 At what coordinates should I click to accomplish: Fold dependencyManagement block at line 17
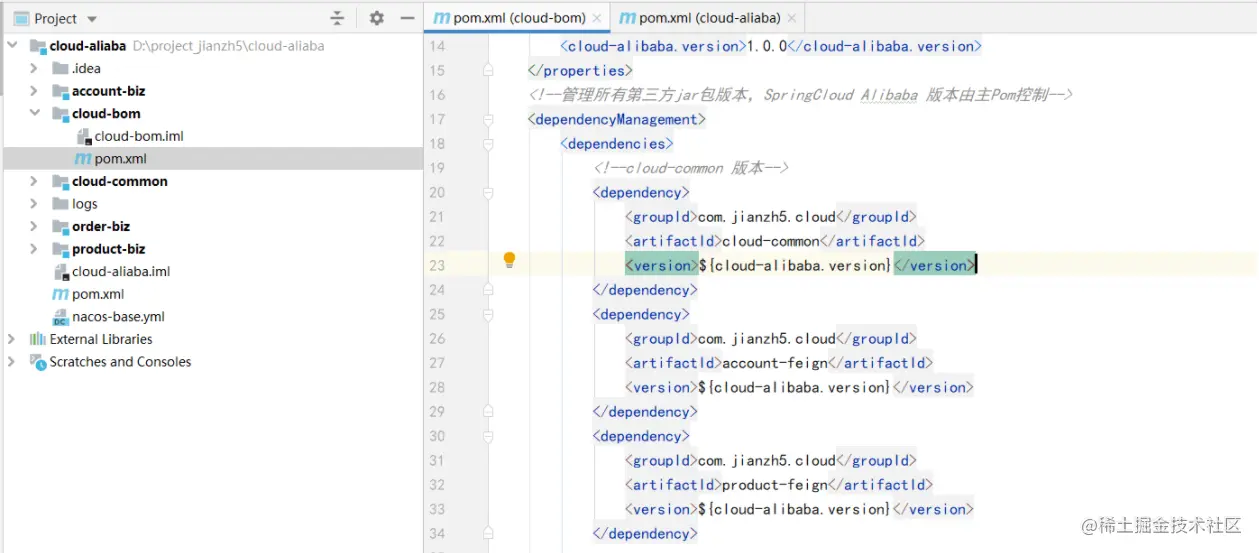click(488, 119)
